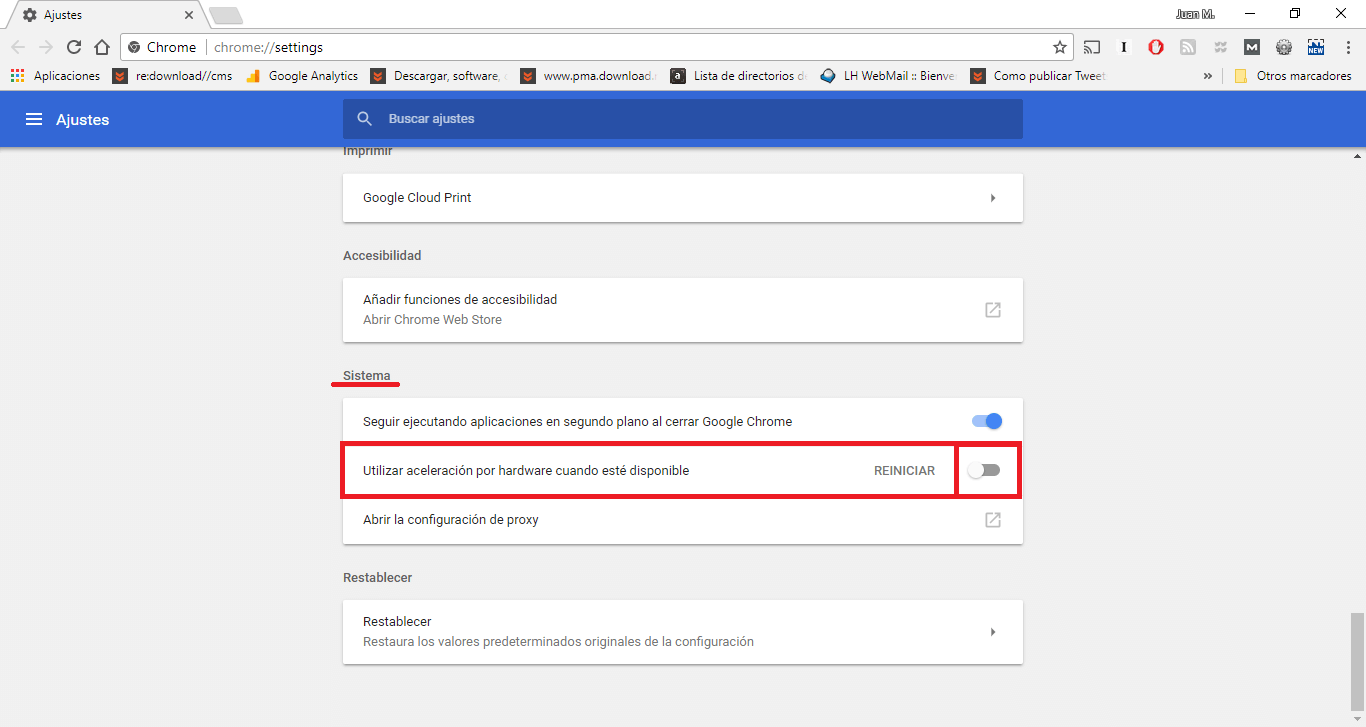Enable hardware acceleration switch
The image size is (1366, 727).
984,470
